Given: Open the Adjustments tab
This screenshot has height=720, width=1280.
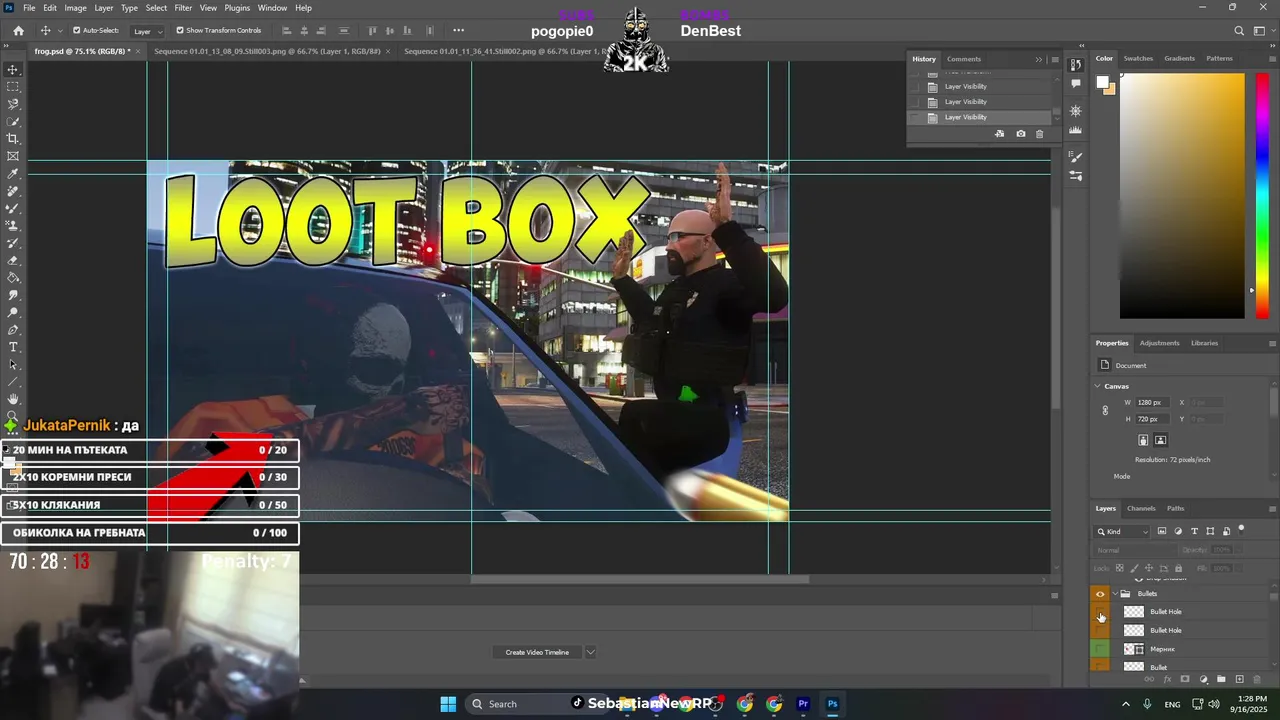Looking at the screenshot, I should [1159, 343].
